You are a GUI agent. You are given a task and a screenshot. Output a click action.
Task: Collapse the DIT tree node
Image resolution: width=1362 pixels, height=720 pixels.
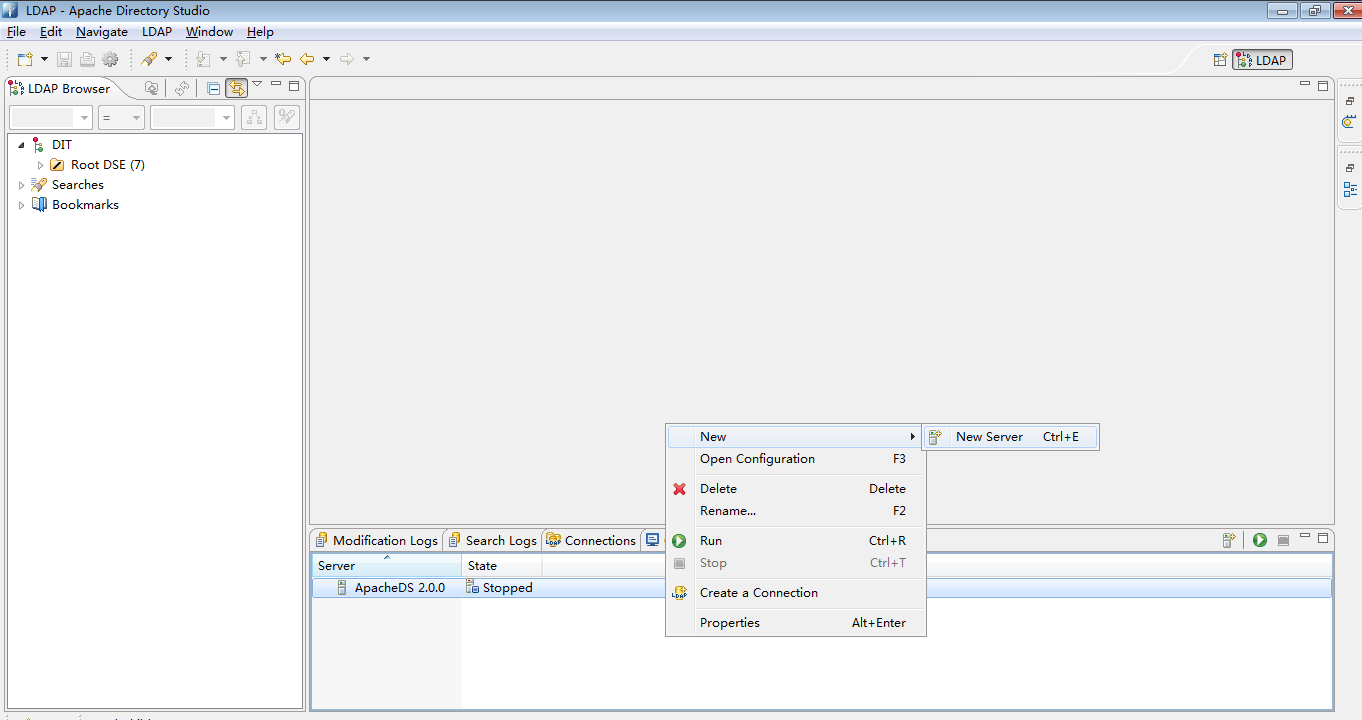click(22, 145)
